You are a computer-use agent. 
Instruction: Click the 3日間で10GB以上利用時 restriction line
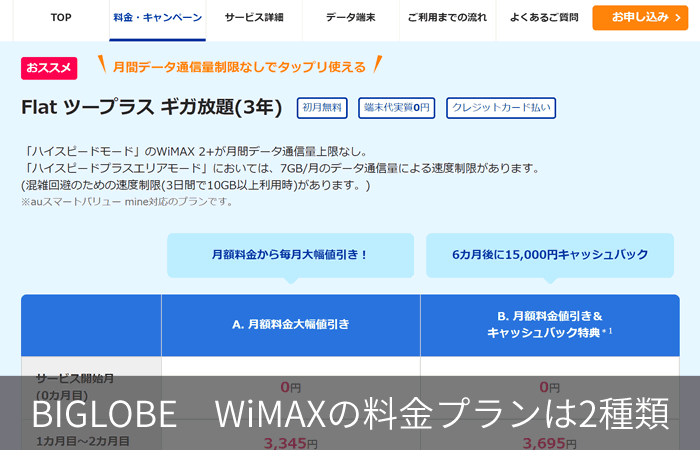196,185
